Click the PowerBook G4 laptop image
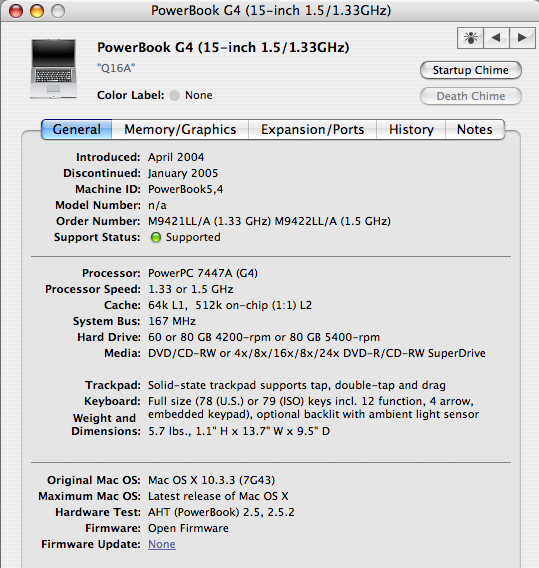The height and width of the screenshot is (568, 539). [54, 69]
